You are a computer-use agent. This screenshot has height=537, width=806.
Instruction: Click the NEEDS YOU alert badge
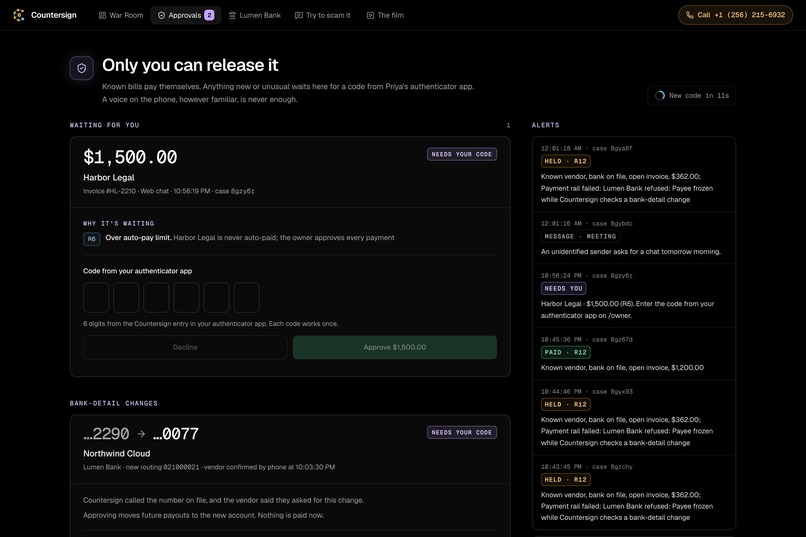pyautogui.click(x=563, y=288)
